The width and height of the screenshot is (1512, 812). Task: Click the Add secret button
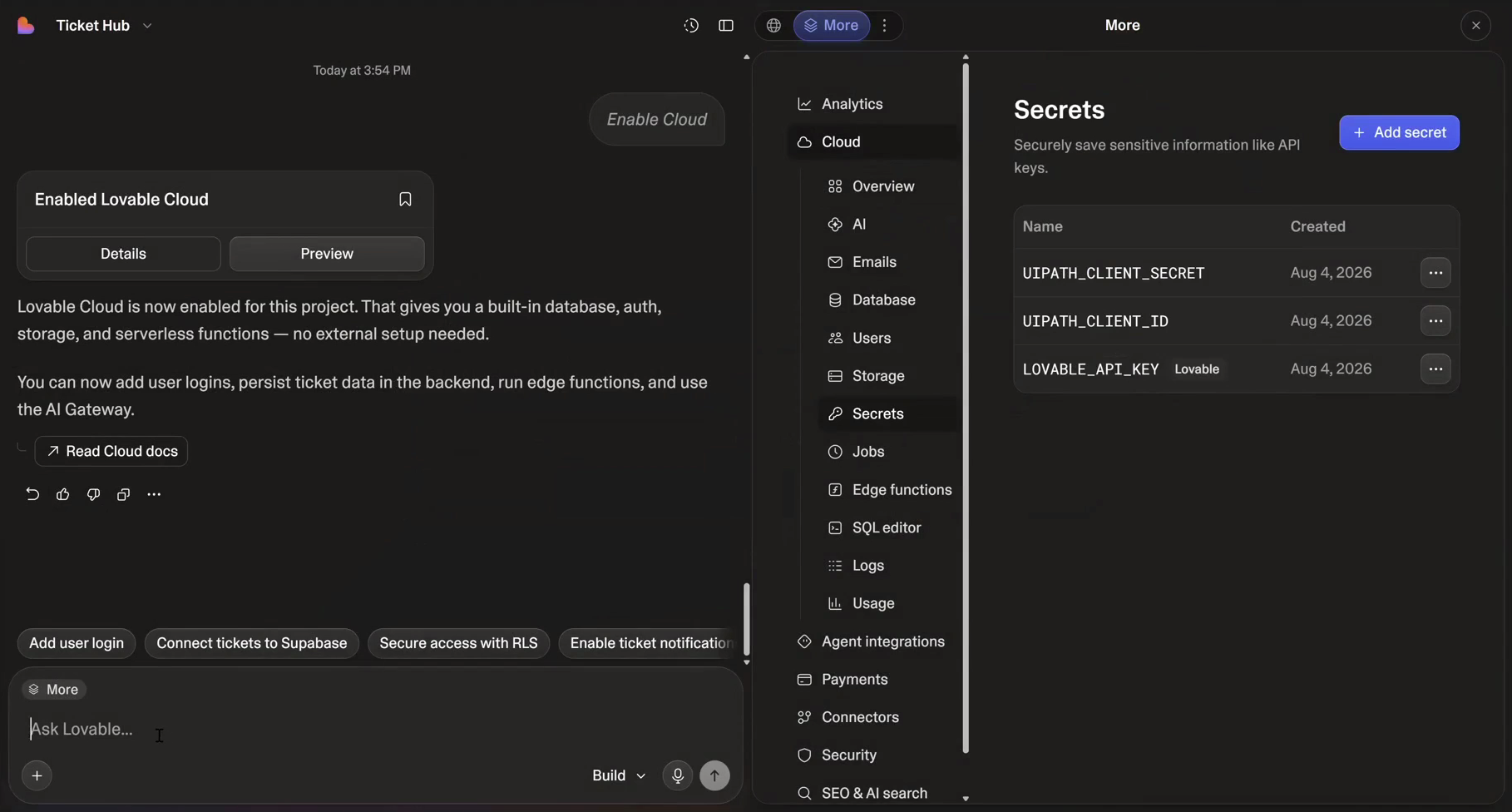pyautogui.click(x=1399, y=133)
